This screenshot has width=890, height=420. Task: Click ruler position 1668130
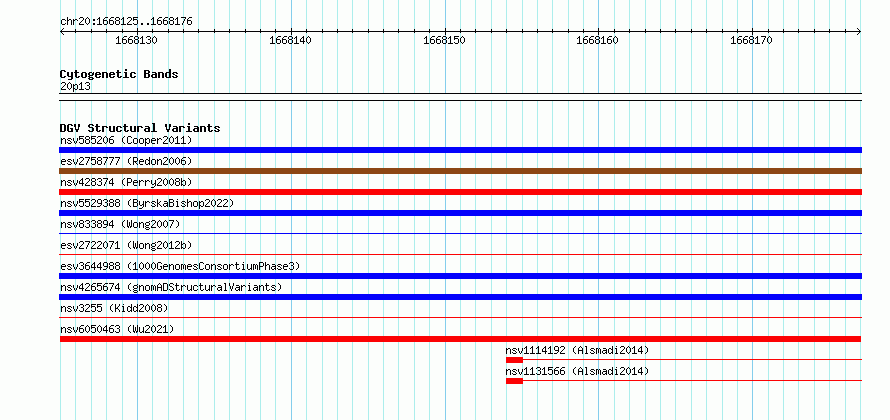(x=136, y=40)
